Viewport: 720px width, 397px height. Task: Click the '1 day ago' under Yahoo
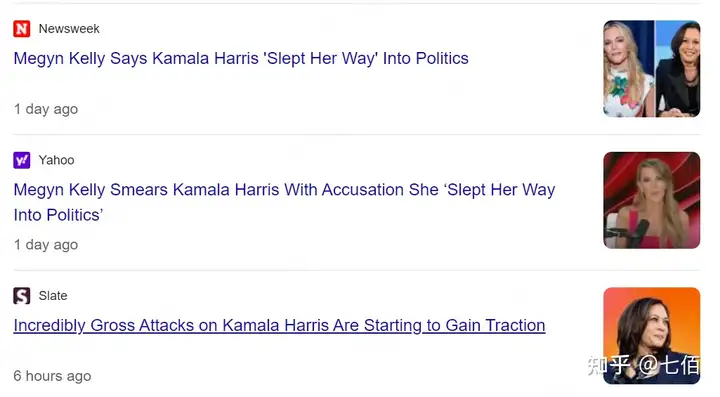(46, 245)
